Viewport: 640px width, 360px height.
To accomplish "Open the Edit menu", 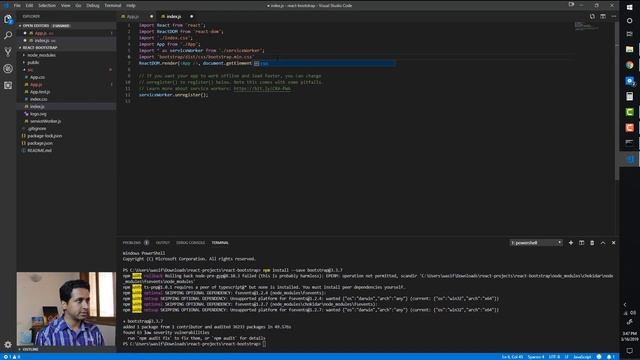I will (29, 6).
